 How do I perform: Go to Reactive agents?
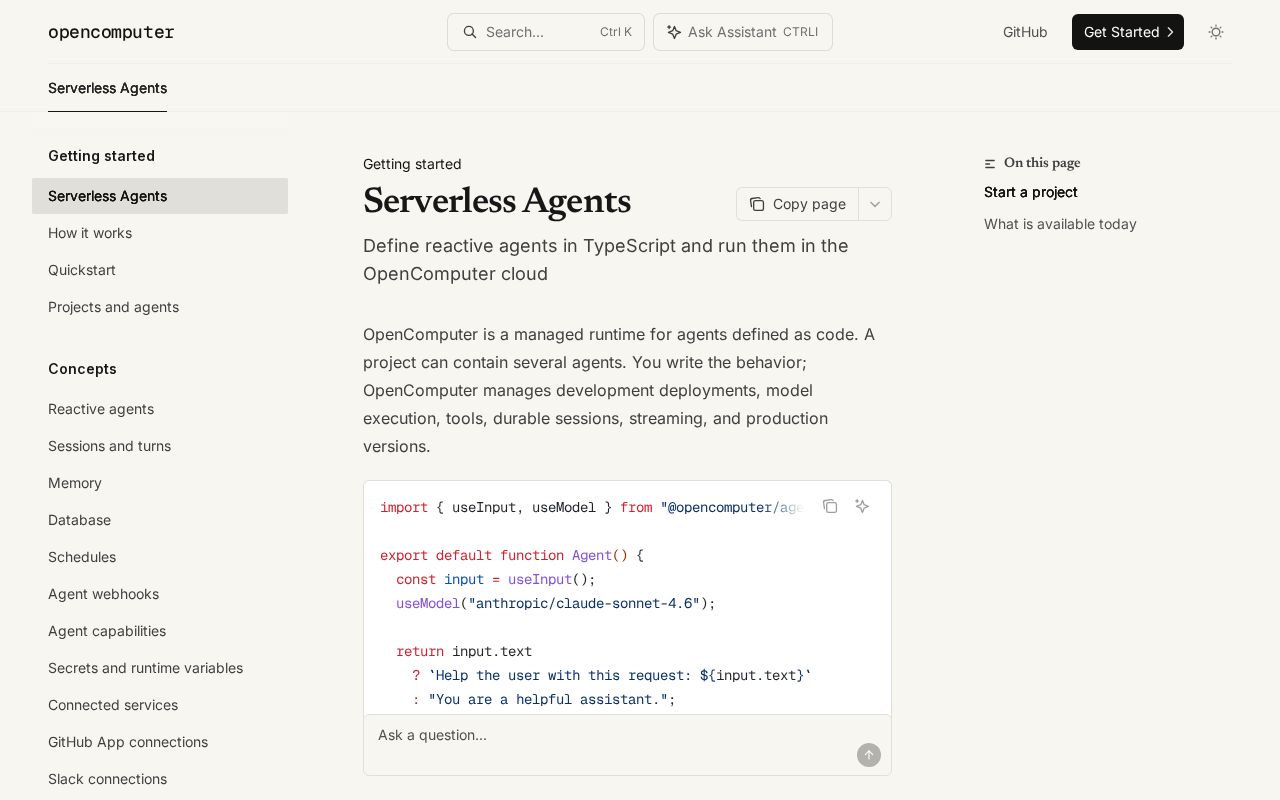click(x=160, y=409)
